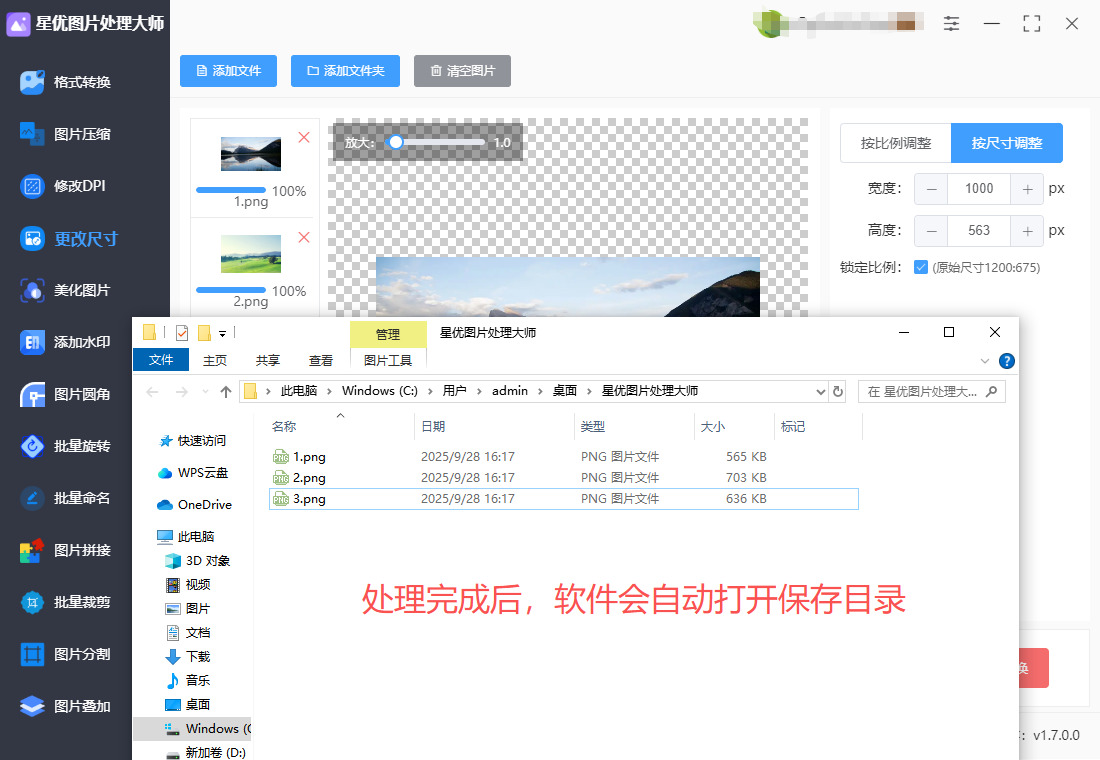Select 3.png file in Explorer
Screen dimensions: 1100x760
[564, 499]
